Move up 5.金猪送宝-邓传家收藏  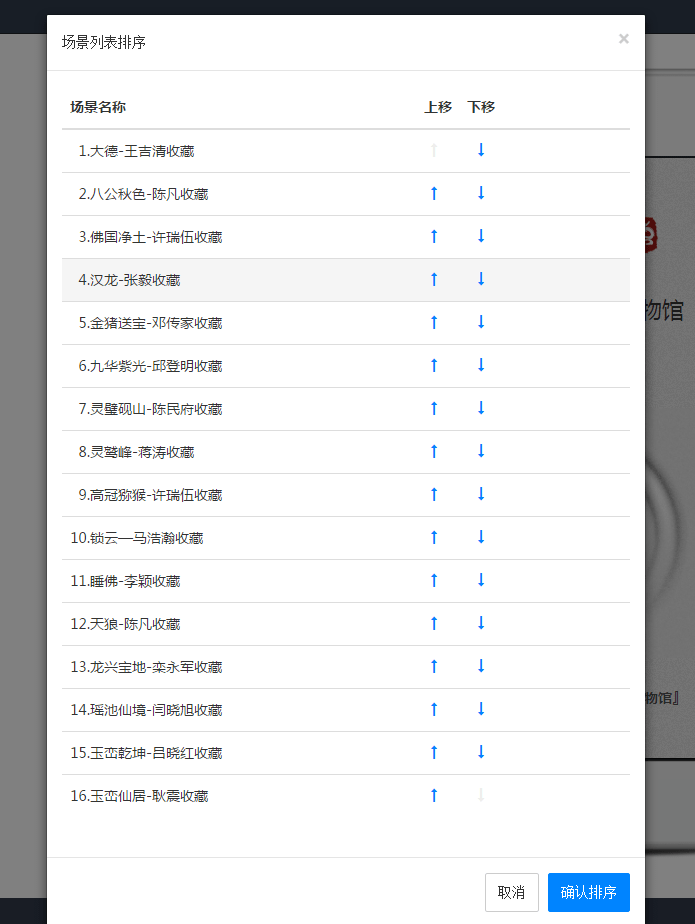tap(434, 322)
